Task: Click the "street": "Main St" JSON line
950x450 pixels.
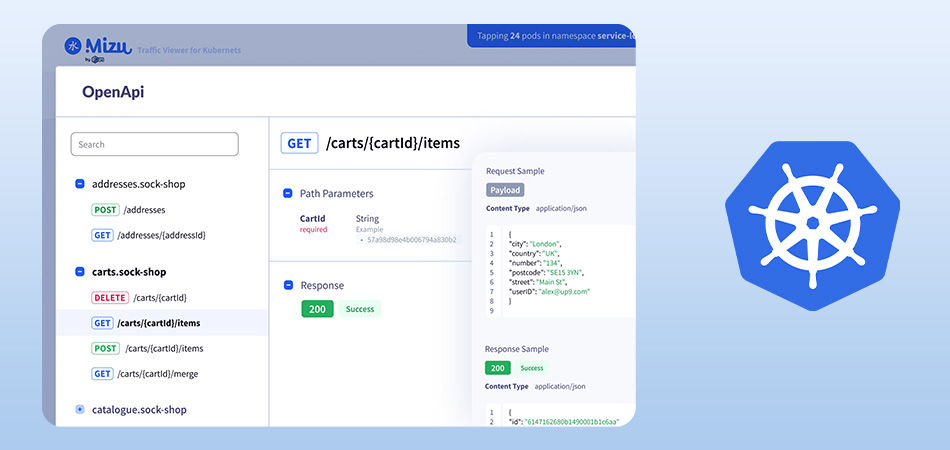Action: pyautogui.click(x=538, y=282)
